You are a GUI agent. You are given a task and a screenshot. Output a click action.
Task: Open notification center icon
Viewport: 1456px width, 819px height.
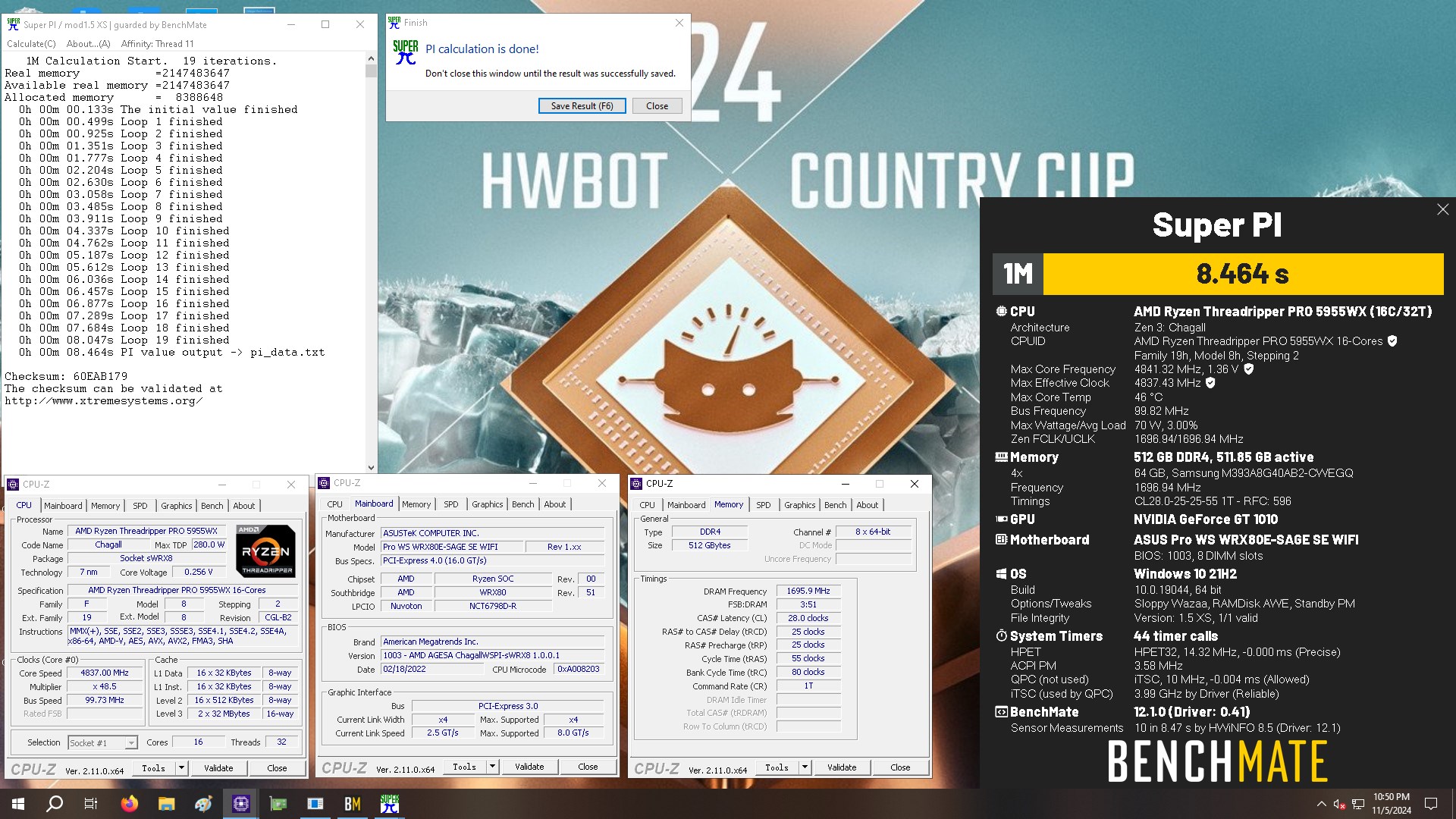coord(1431,804)
